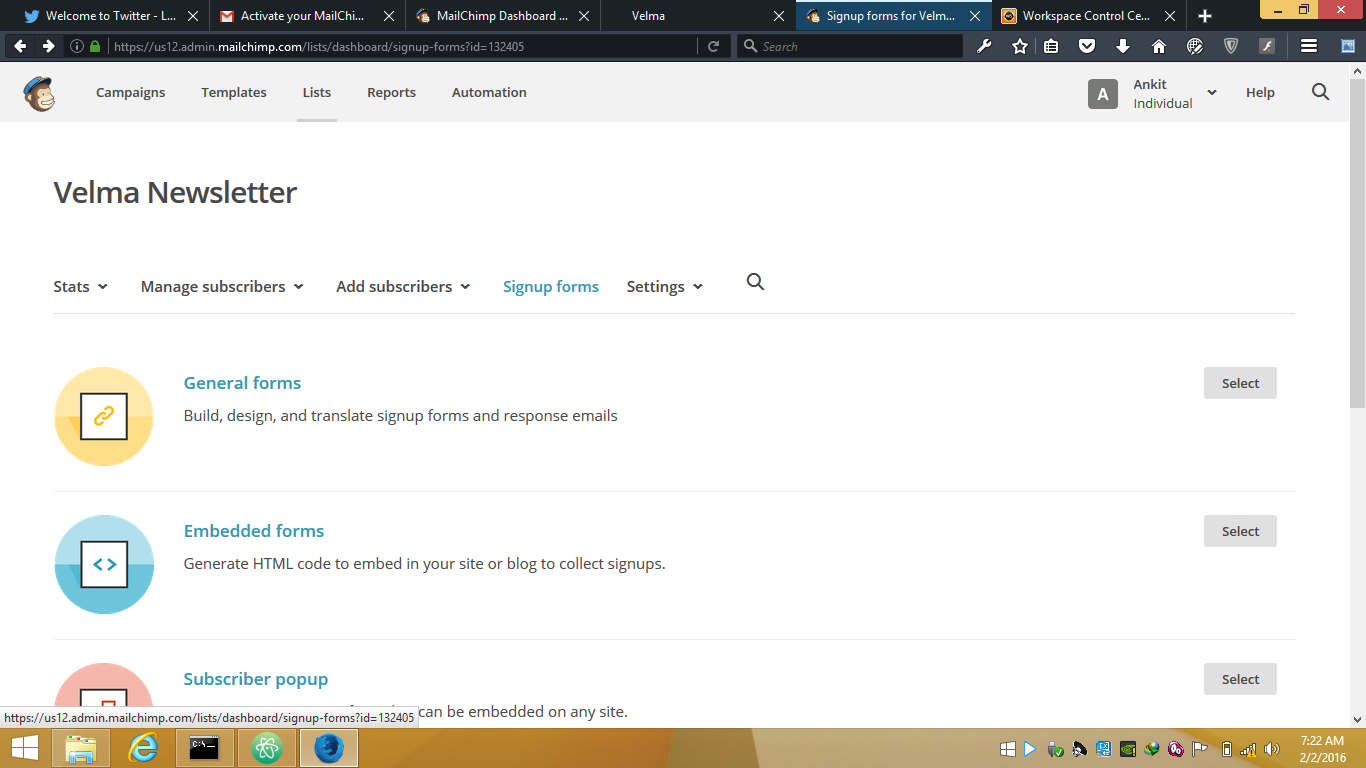
Task: Click the shield extension icon
Action: click(x=1231, y=46)
